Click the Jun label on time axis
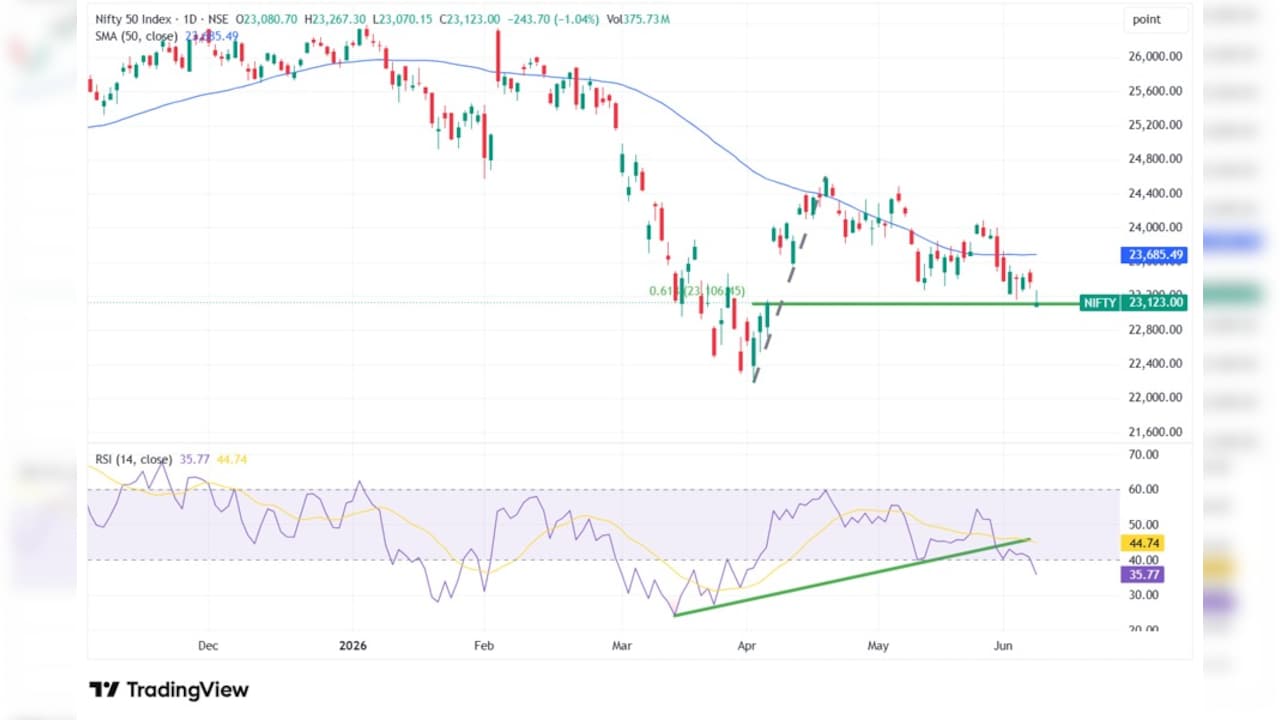 (x=1003, y=646)
